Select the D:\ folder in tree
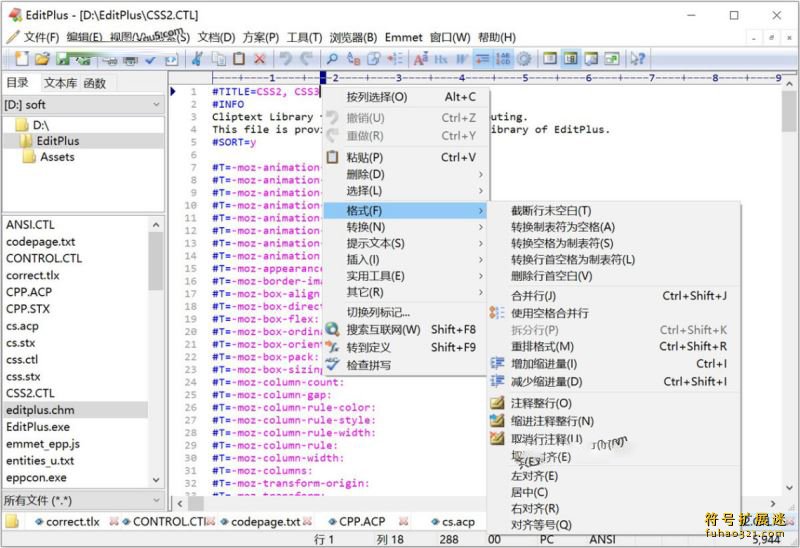Image resolution: width=800 pixels, height=548 pixels. click(40, 124)
